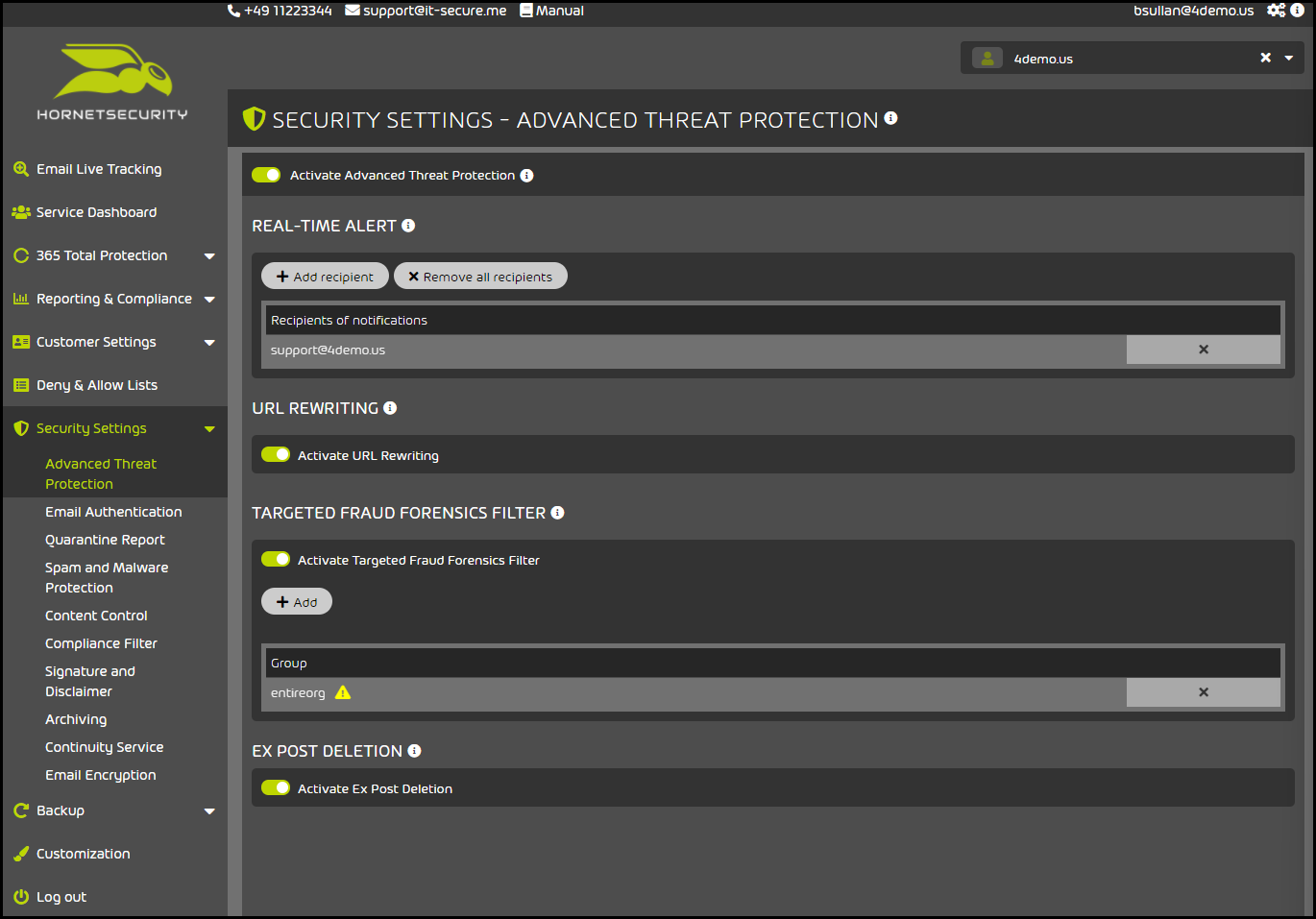This screenshot has width=1316, height=919.
Task: Click support@it-secure.me email link
Action: point(434,11)
